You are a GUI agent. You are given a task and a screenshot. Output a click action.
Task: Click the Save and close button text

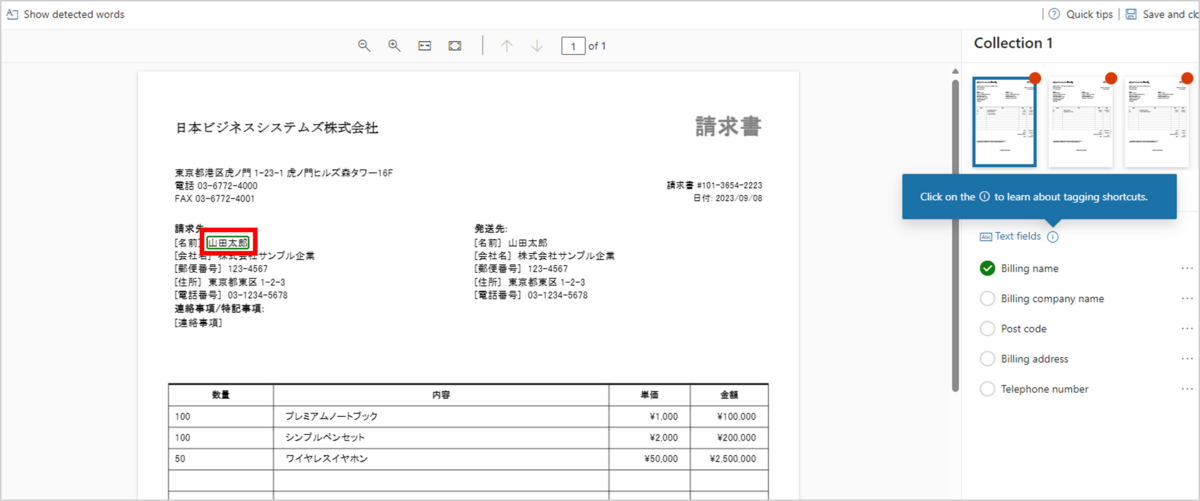pos(1171,15)
